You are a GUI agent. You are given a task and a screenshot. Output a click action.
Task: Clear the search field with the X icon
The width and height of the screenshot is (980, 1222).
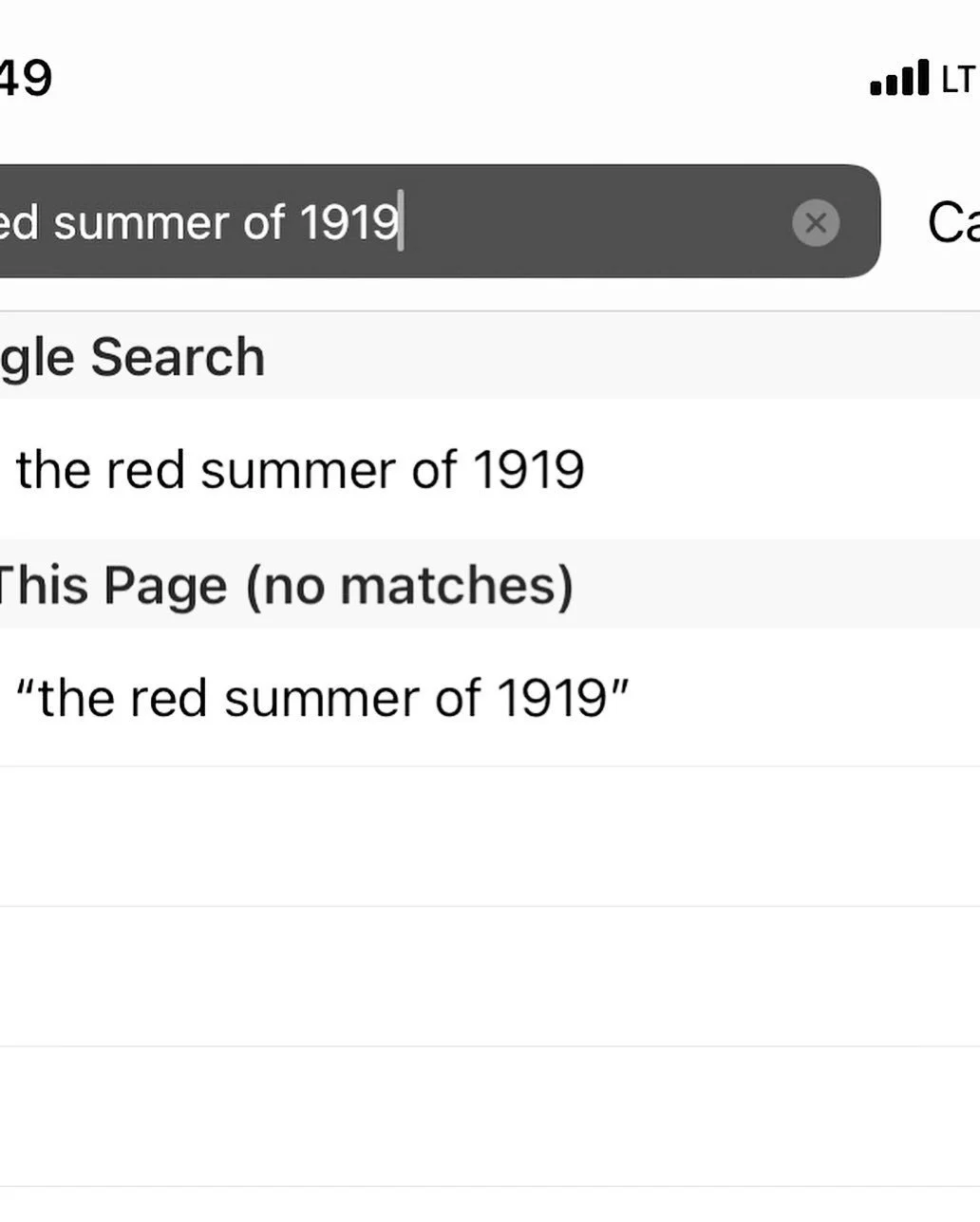(815, 223)
